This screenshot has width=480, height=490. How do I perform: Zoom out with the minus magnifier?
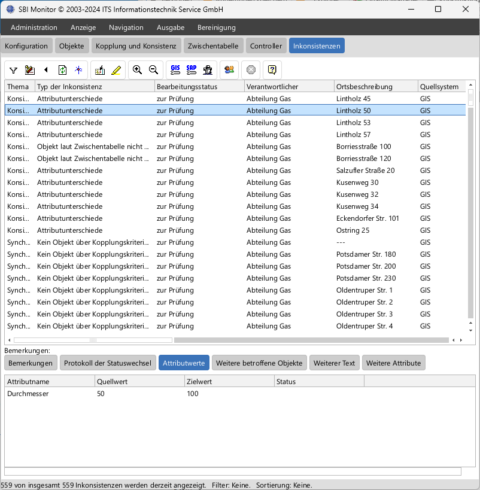[x=153, y=70]
